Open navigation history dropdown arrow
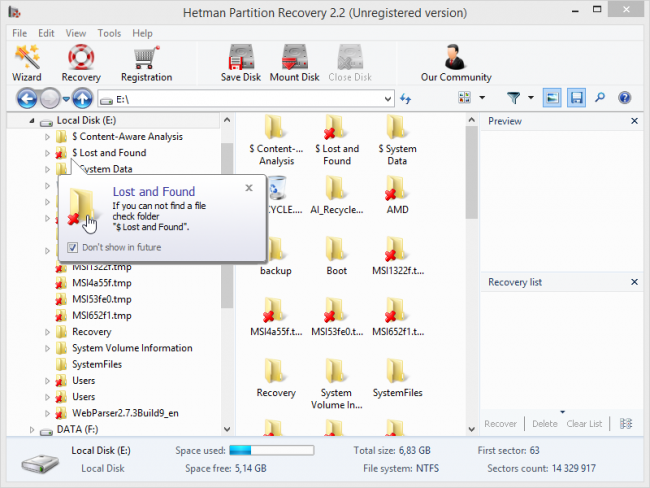The width and height of the screenshot is (650, 488). pyautogui.click(x=66, y=99)
